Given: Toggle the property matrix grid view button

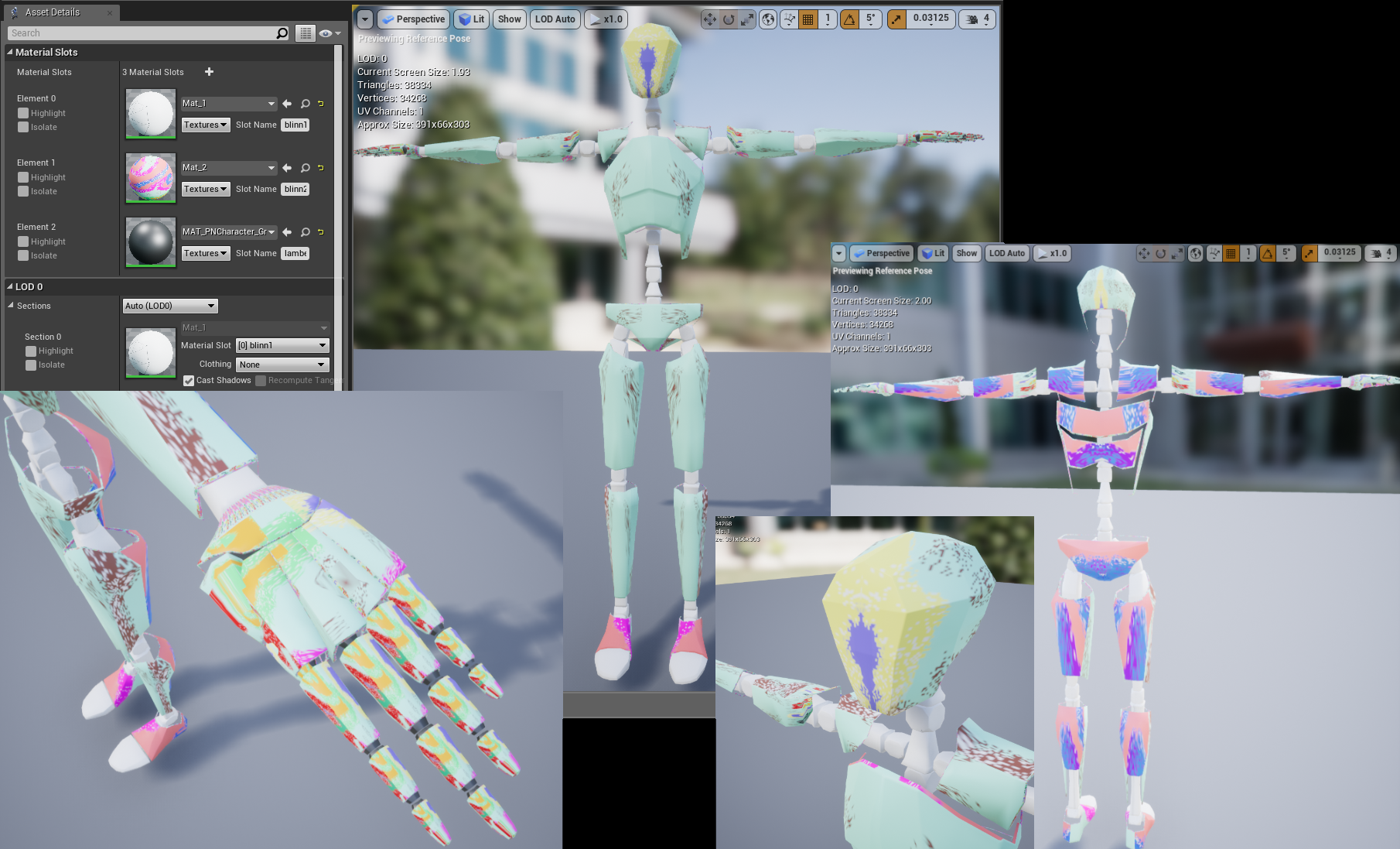Looking at the screenshot, I should (306, 33).
